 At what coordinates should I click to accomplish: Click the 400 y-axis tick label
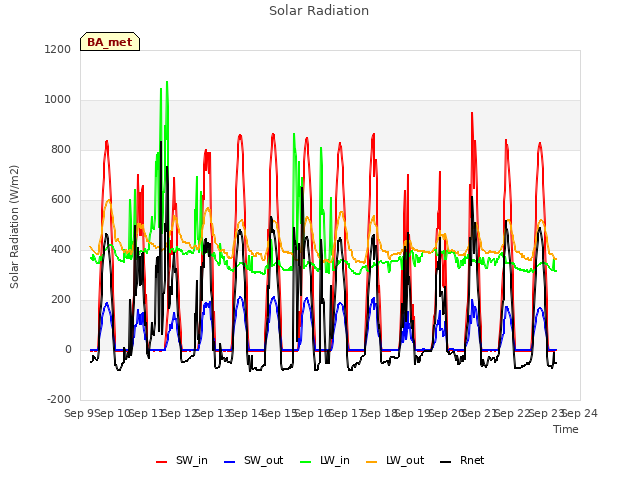(61, 250)
